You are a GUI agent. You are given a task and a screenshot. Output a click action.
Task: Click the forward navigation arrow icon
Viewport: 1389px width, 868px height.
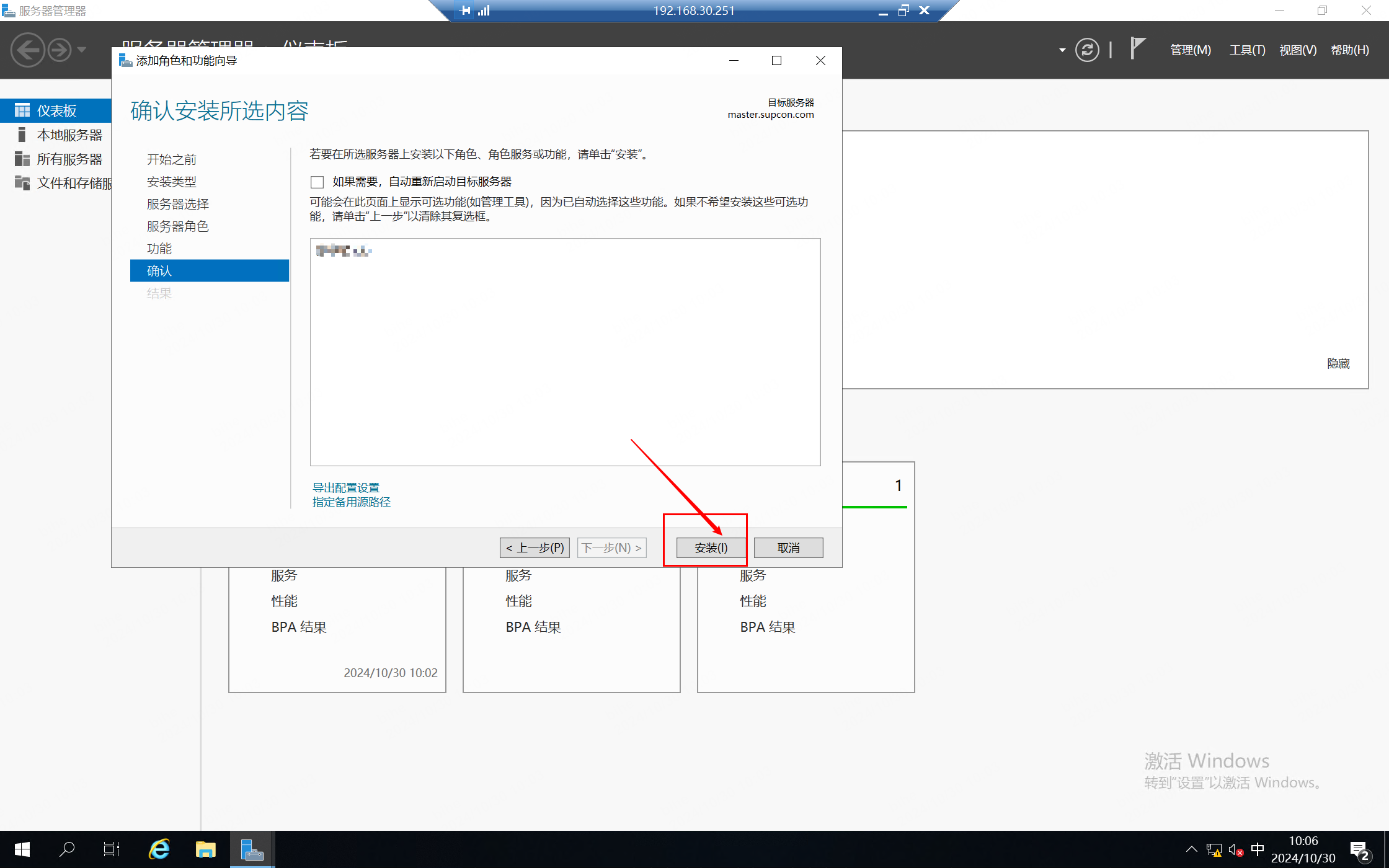pyautogui.click(x=60, y=50)
